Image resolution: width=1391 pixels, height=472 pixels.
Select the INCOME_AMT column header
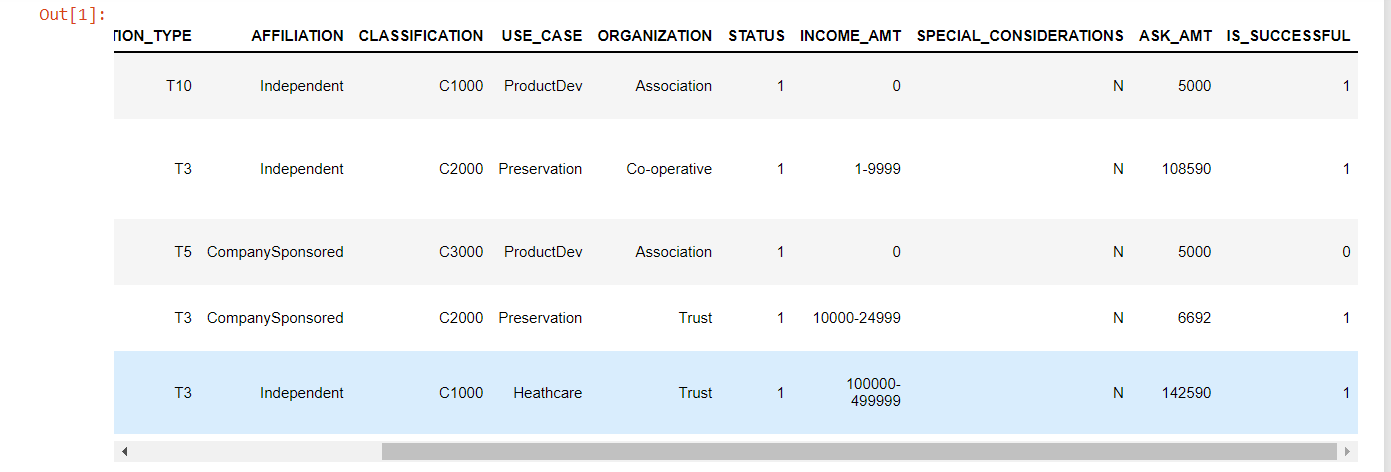(850, 35)
